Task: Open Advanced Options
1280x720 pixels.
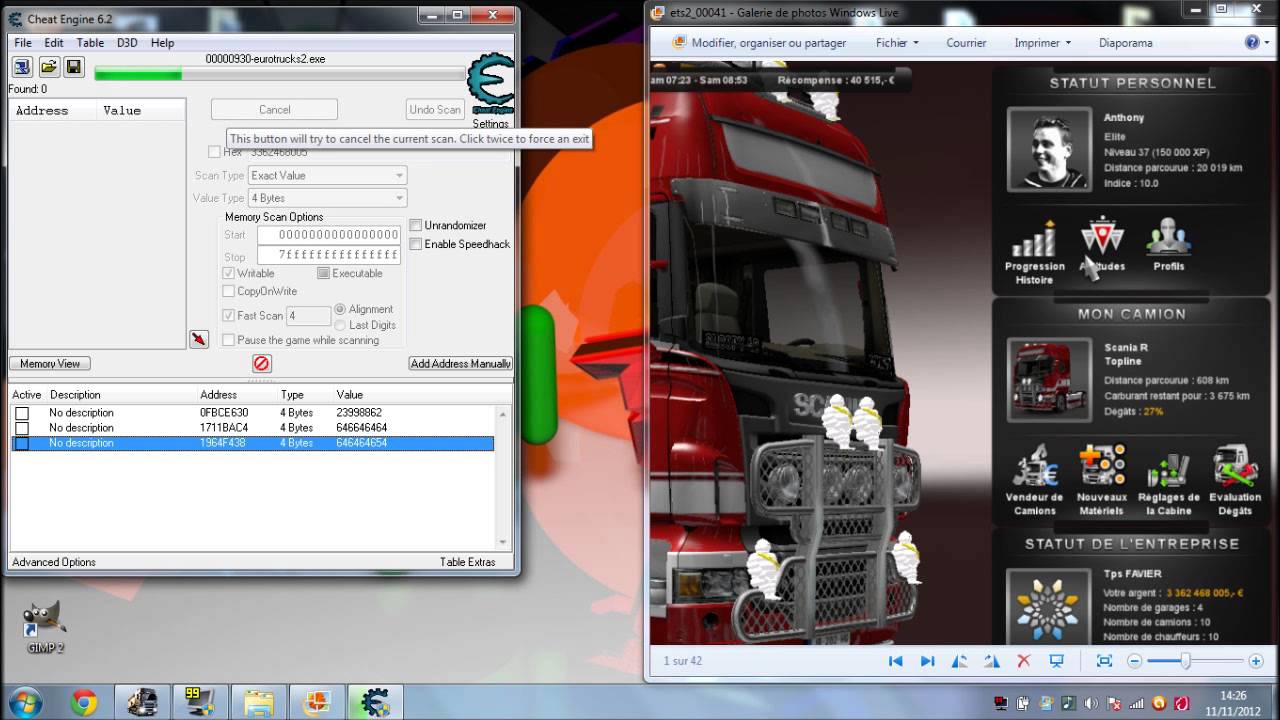Action: tap(54, 562)
